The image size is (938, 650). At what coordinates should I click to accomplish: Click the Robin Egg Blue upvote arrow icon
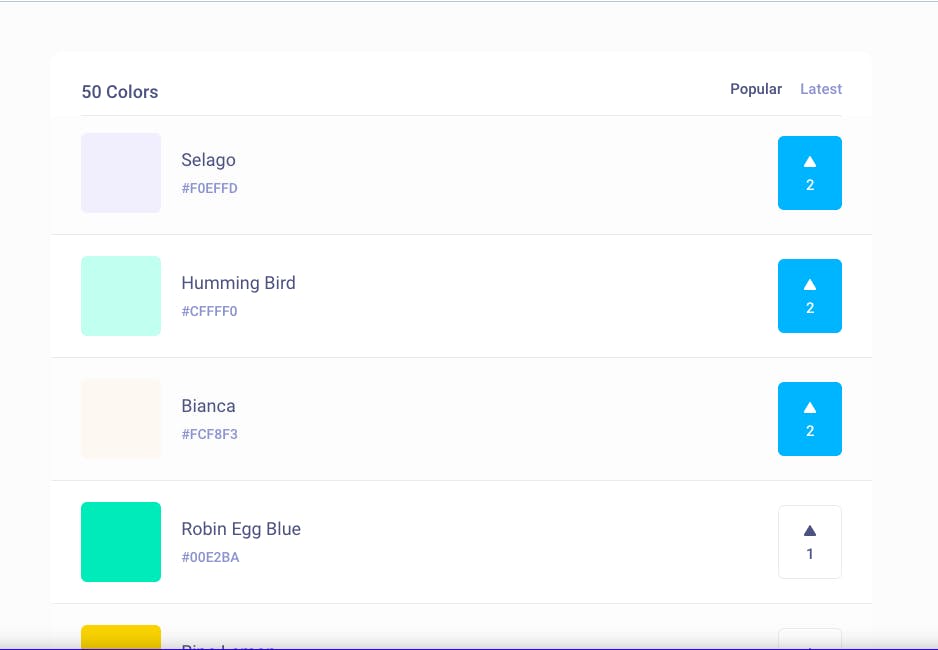[809, 530]
